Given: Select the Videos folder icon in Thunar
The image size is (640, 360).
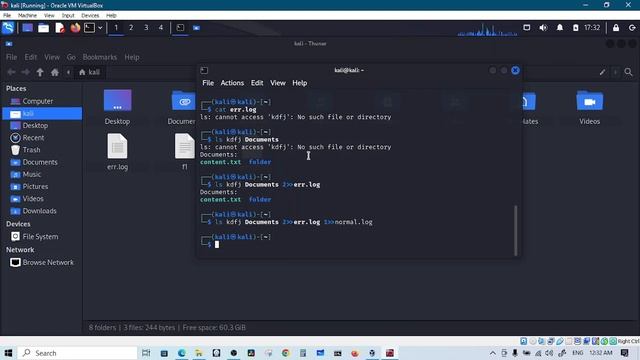Looking at the screenshot, I should 589,101.
